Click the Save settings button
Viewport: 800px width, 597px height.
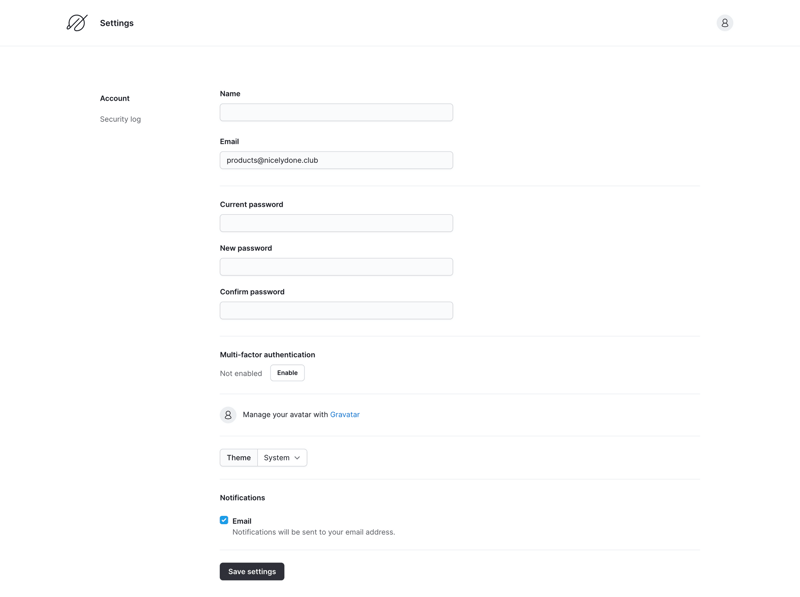click(x=252, y=571)
